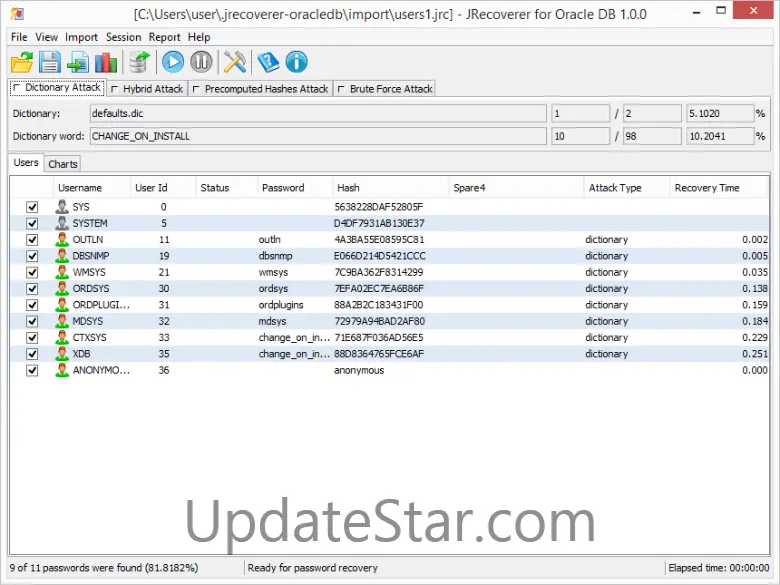Open the View menu

click(x=46, y=37)
